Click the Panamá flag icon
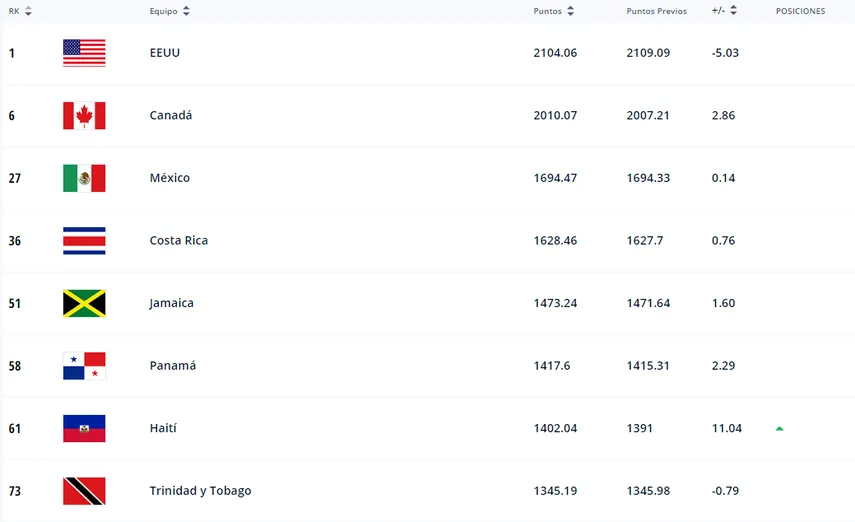The image size is (855, 522). point(84,366)
